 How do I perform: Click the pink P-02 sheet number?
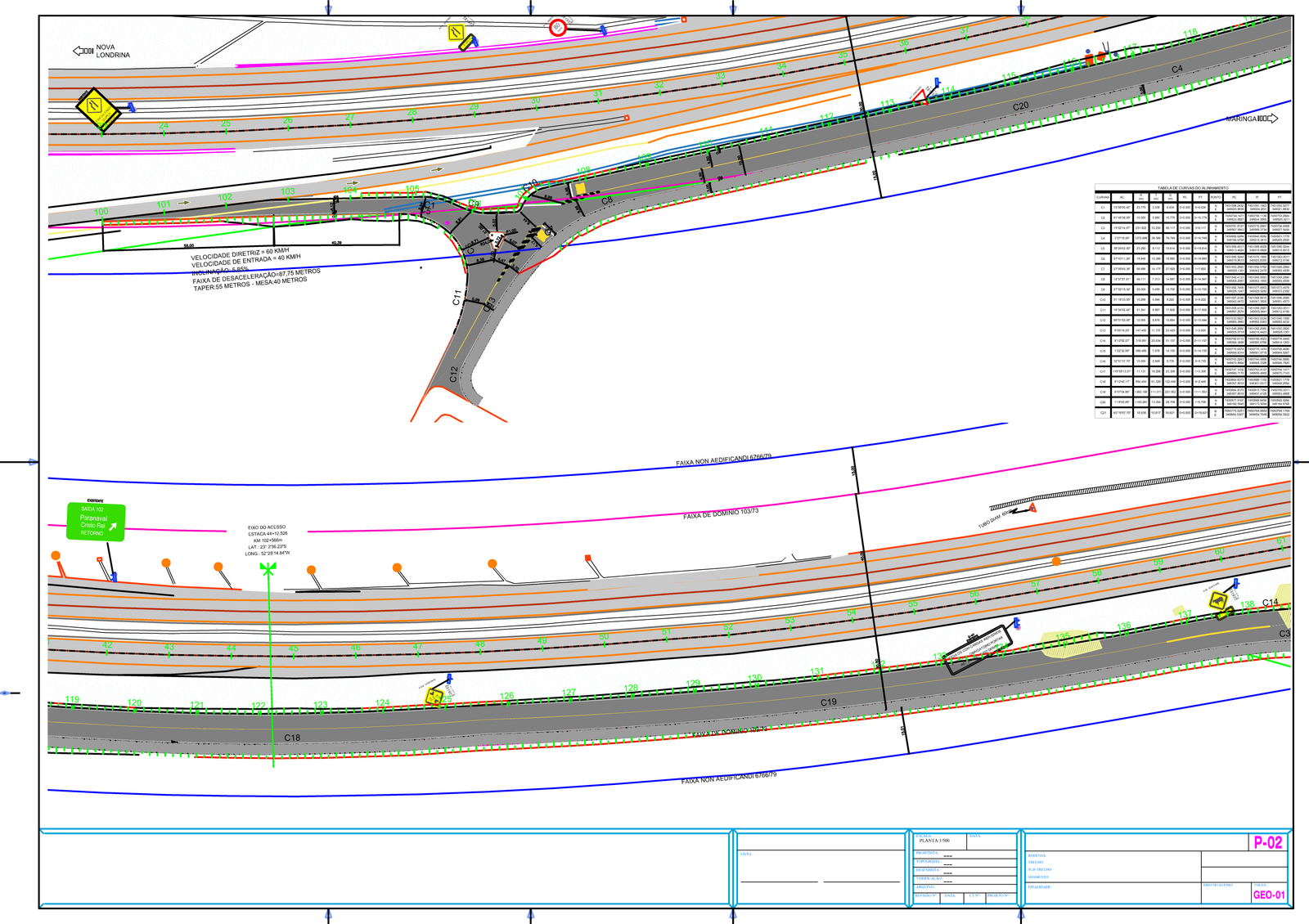[1267, 842]
